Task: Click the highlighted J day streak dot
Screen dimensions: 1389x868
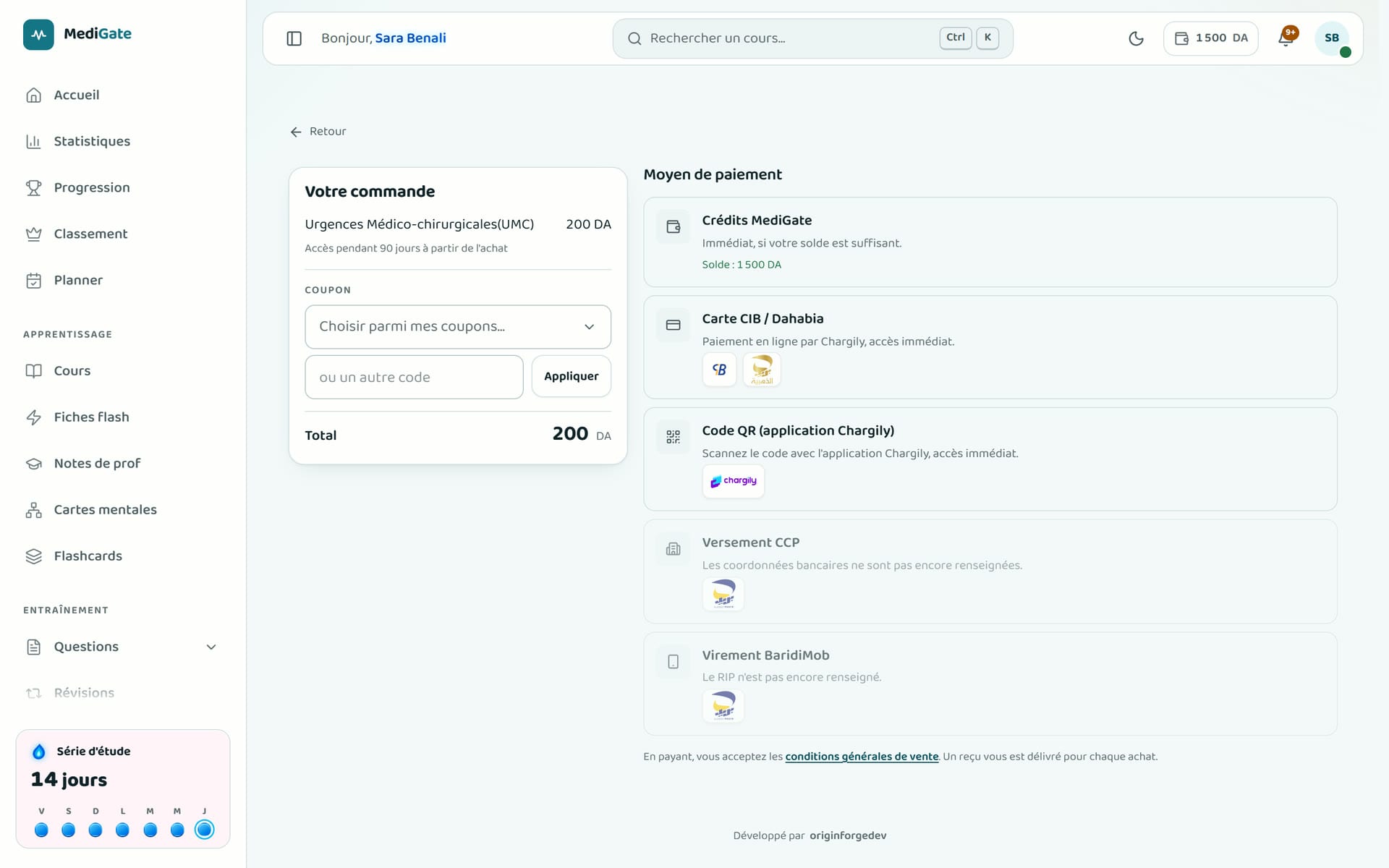Action: coord(205,830)
